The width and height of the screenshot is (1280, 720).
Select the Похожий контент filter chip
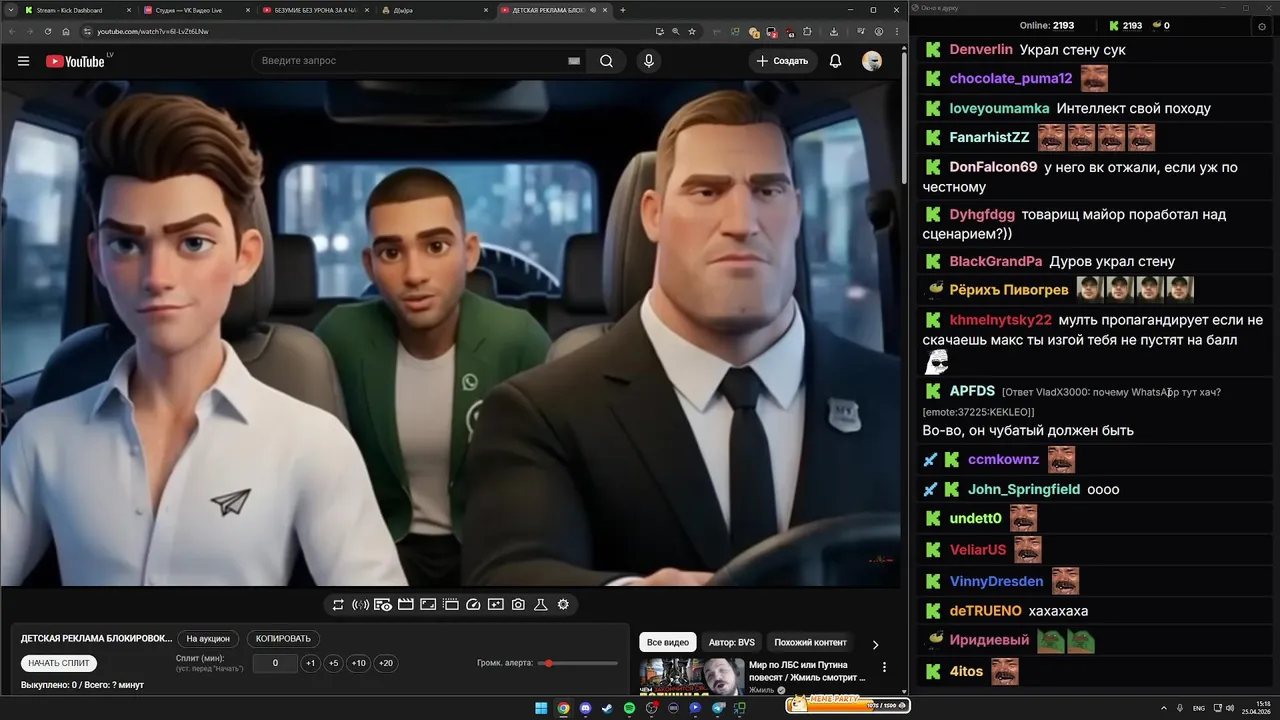(810, 642)
